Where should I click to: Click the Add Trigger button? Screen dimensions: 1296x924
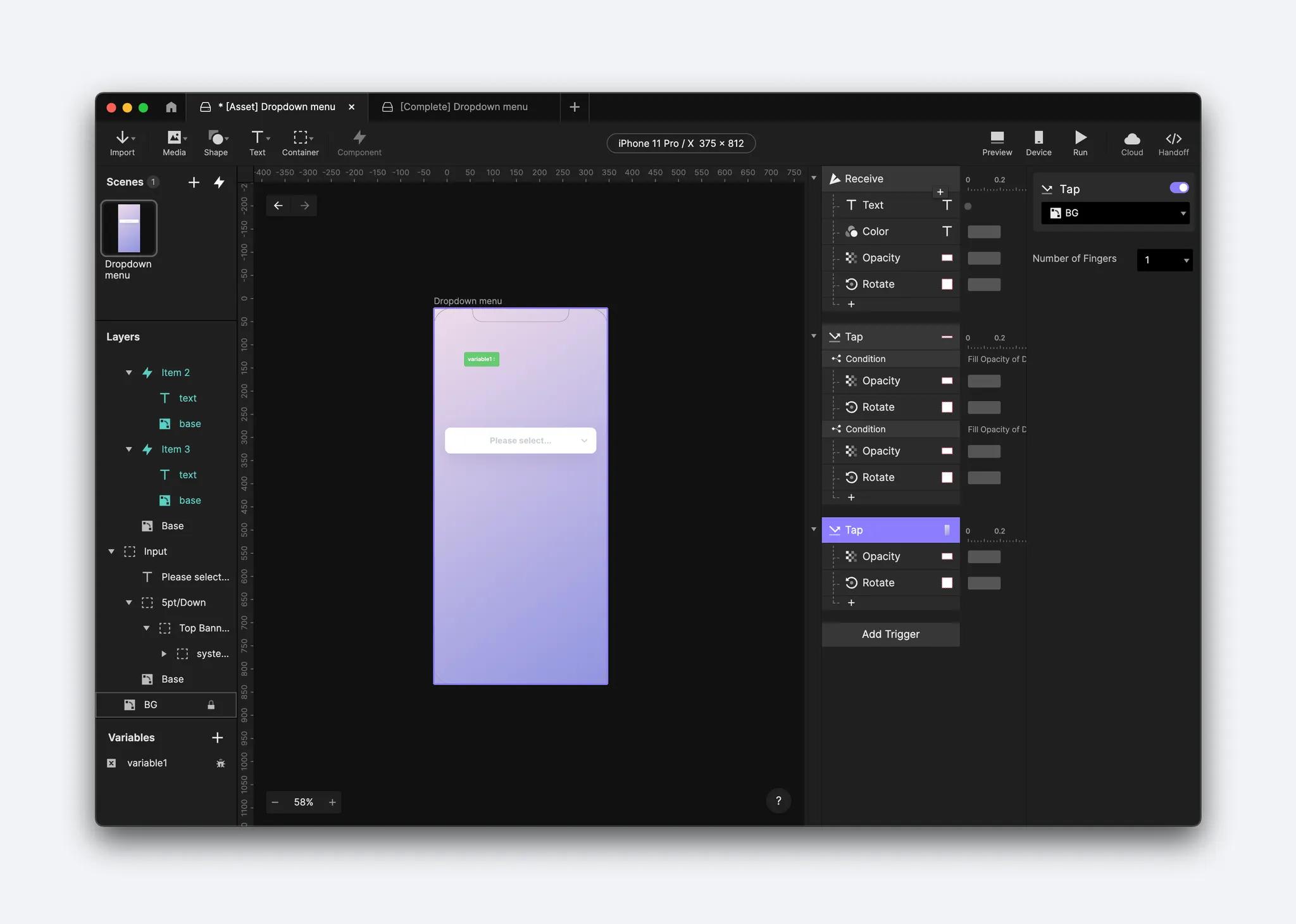click(890, 634)
